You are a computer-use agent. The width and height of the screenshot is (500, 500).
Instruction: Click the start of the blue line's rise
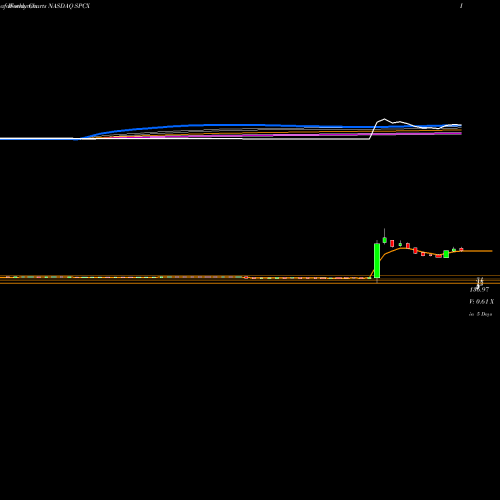[78, 139]
